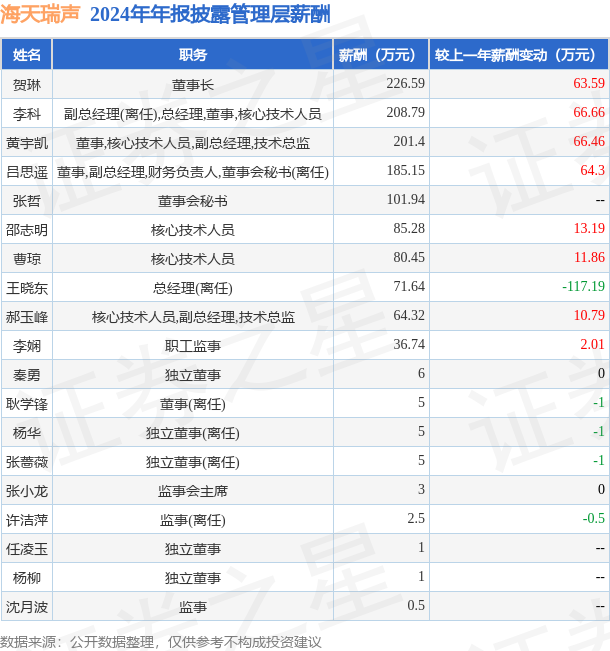Click 吕思遥's position cell
The width and height of the screenshot is (610, 651).
[x=193, y=172]
